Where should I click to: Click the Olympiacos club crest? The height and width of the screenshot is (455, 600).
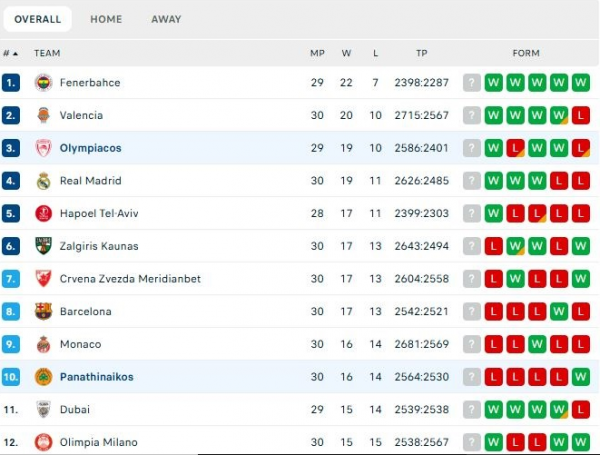[43, 148]
